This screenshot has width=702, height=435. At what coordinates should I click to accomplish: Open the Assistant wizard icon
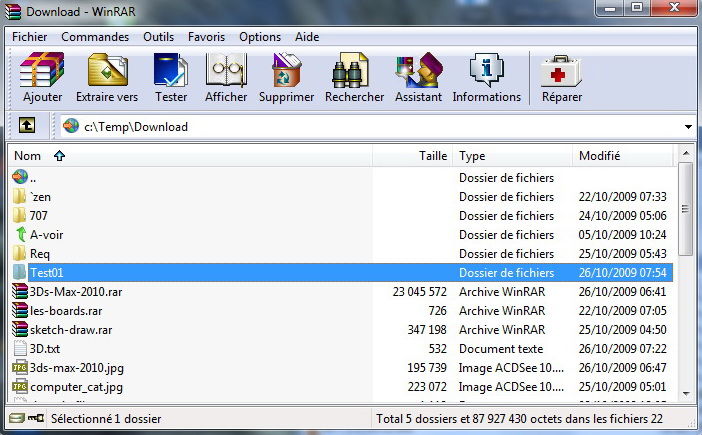pyautogui.click(x=419, y=70)
